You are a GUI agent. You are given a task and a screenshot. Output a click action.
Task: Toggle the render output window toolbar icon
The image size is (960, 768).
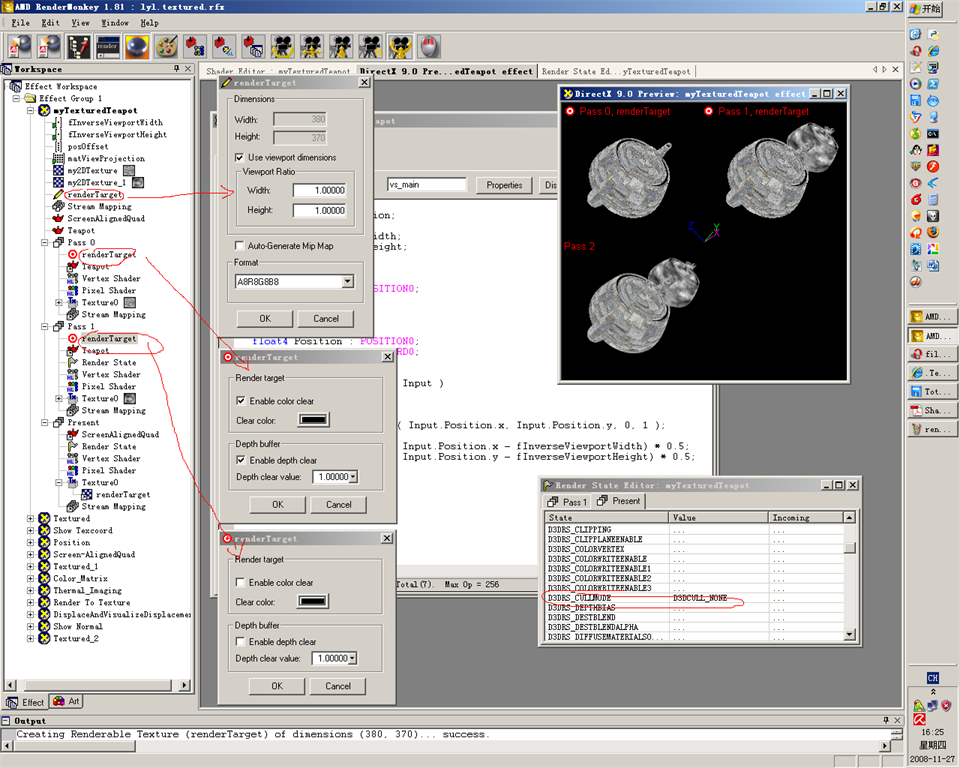pos(107,47)
